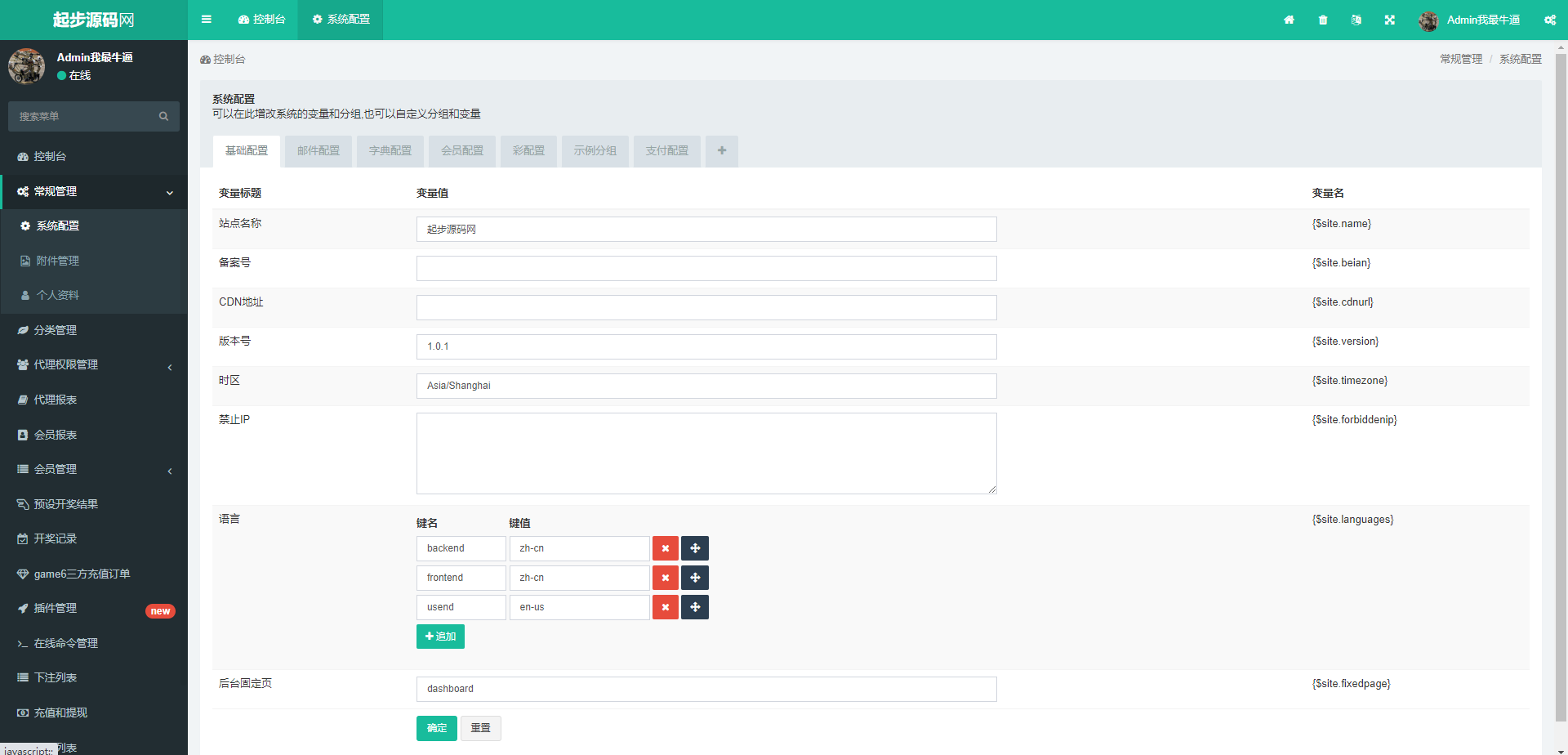Click the 备案号 input field
Viewport: 1568px width, 755px height.
tap(706, 268)
